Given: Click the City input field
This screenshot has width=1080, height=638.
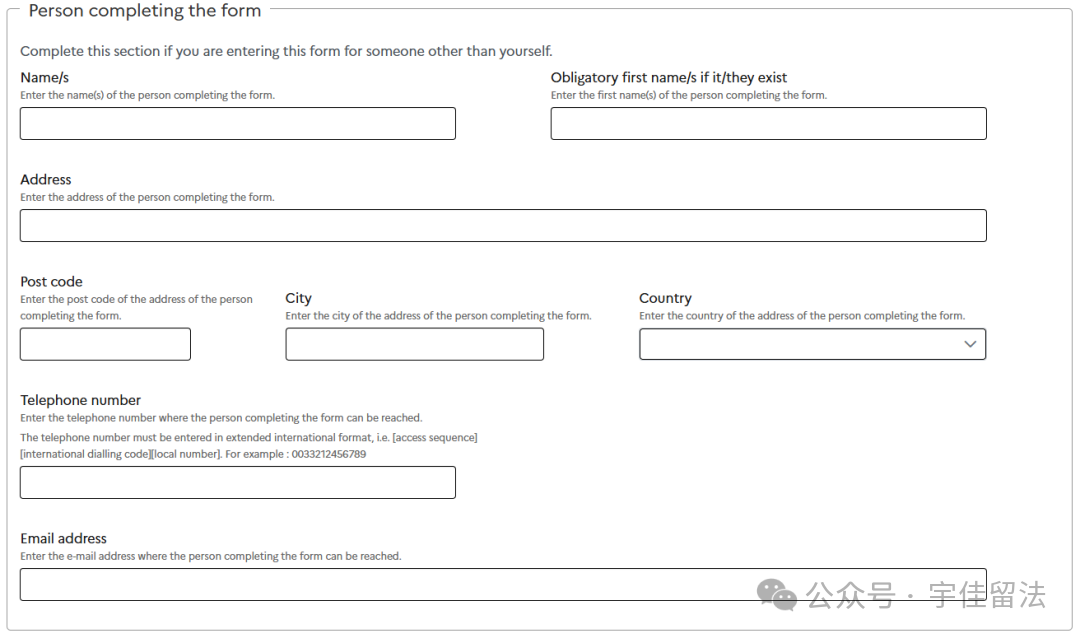Looking at the screenshot, I should pyautogui.click(x=414, y=345).
